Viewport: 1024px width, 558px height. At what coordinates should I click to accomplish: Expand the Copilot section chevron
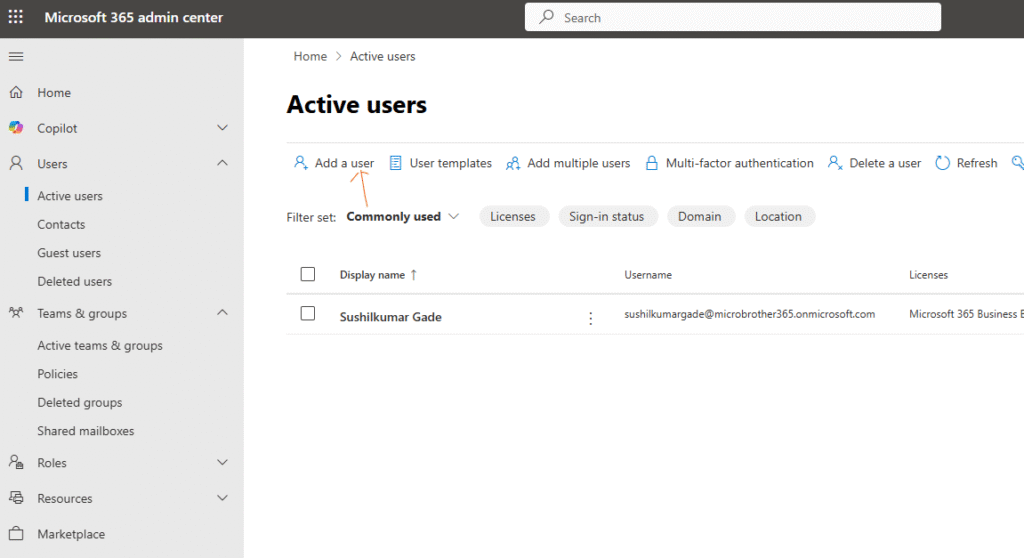(222, 128)
